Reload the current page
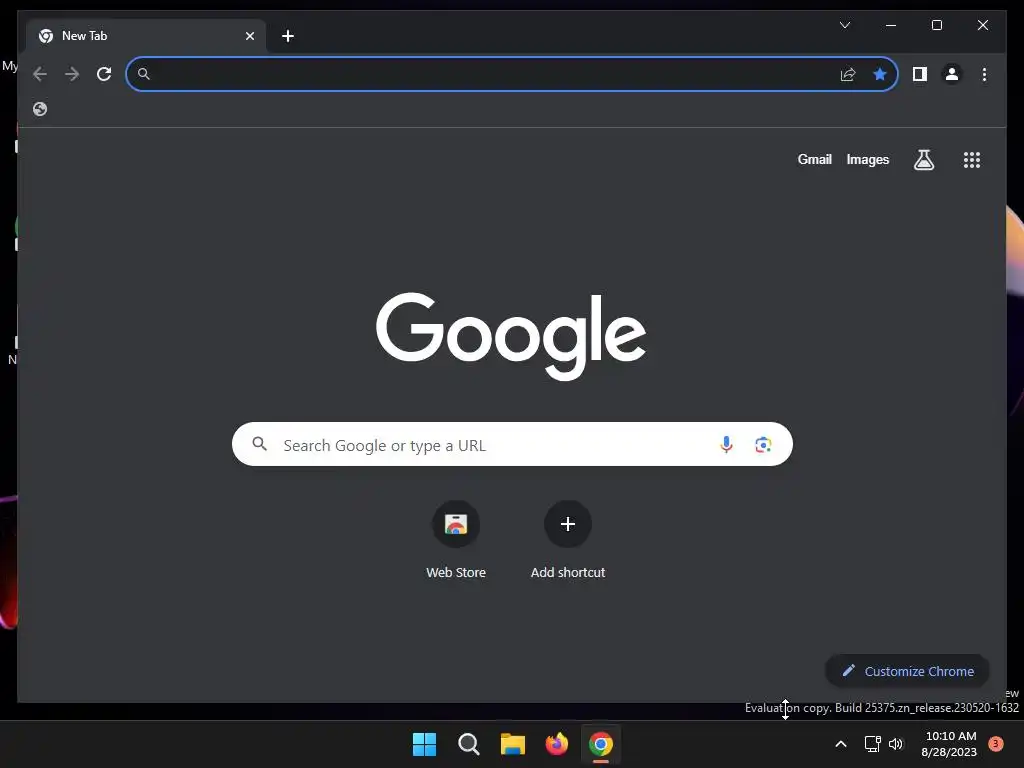The height and width of the screenshot is (768, 1024). coord(104,74)
